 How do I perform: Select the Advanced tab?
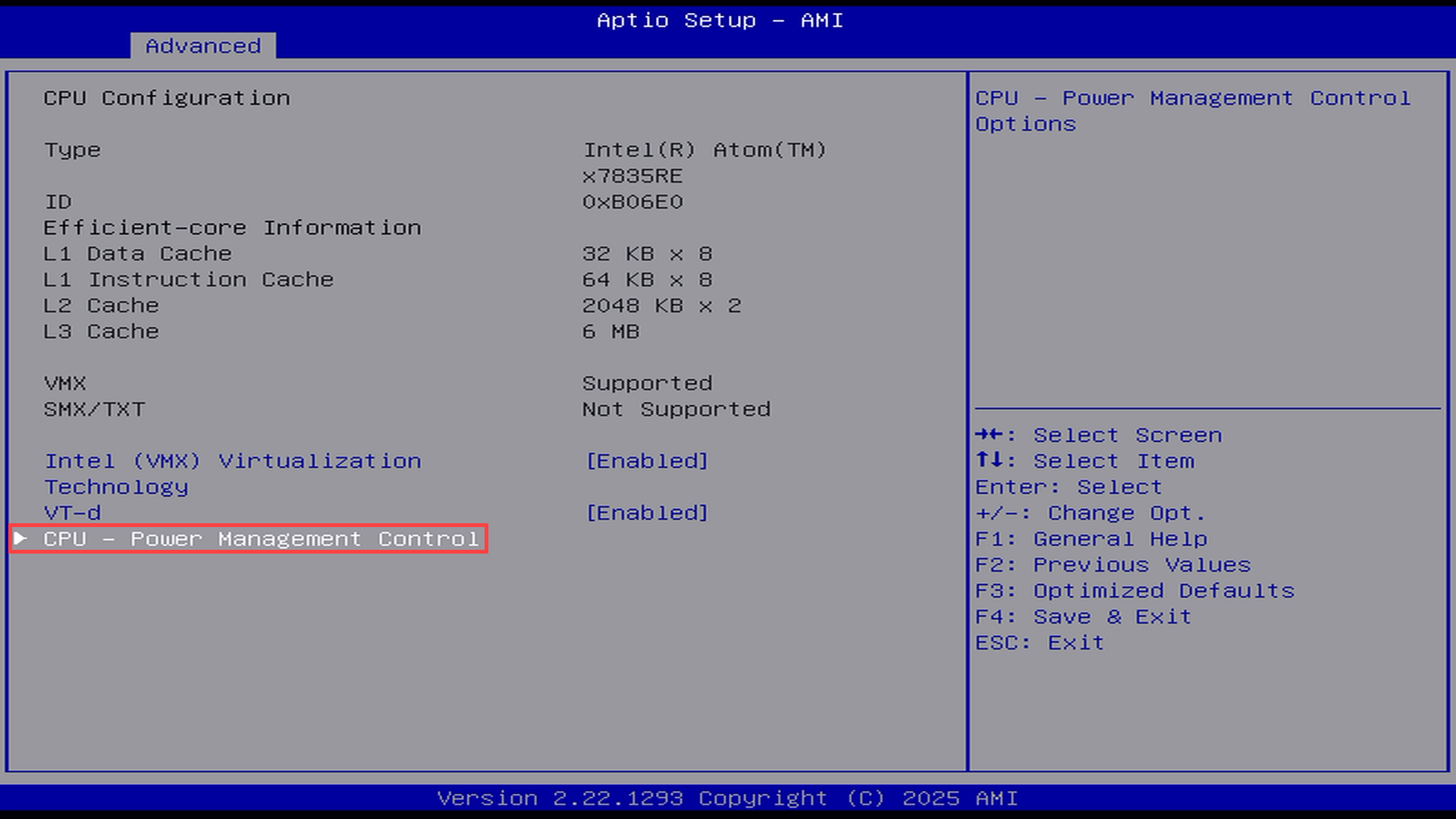tap(202, 45)
